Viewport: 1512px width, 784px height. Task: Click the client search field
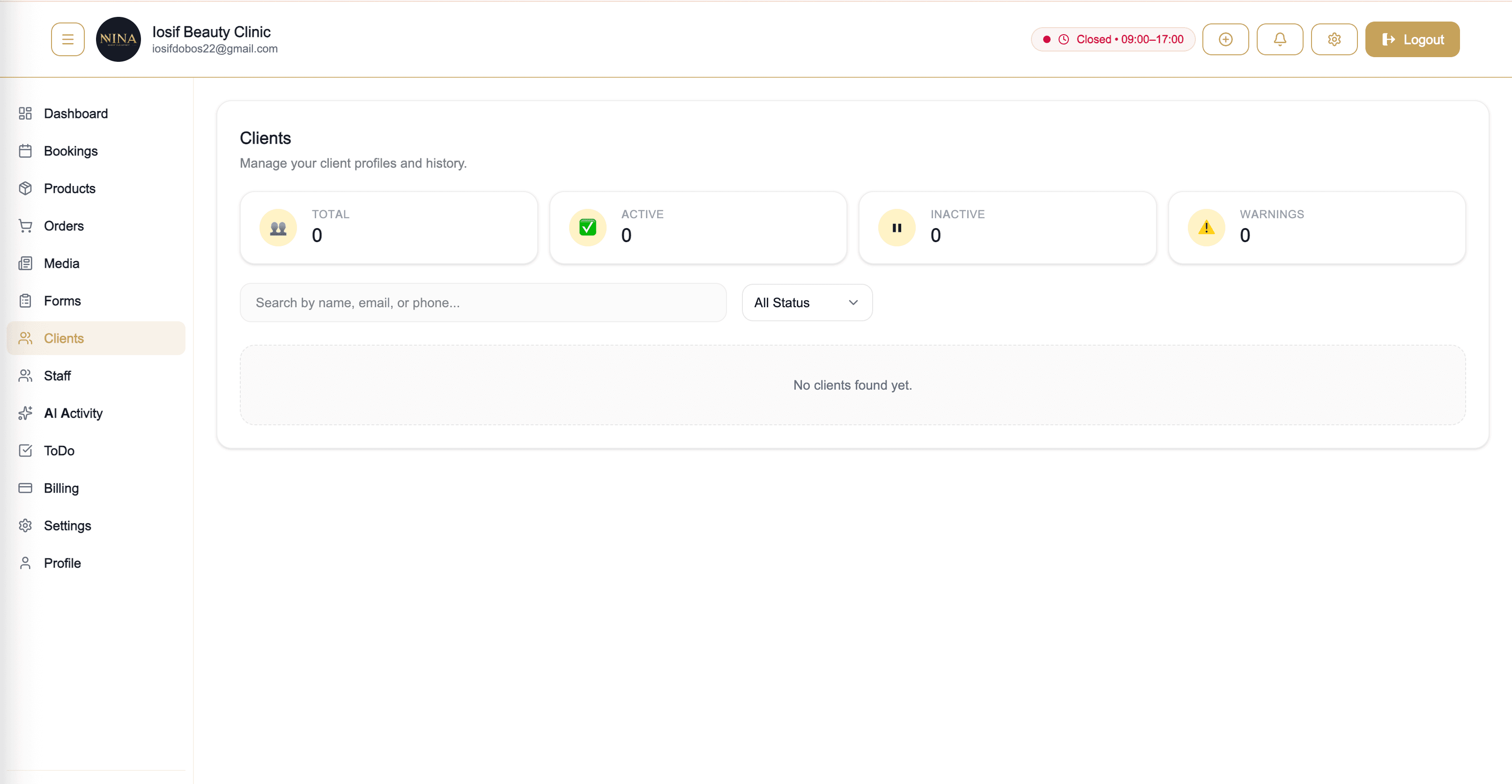[x=482, y=302]
